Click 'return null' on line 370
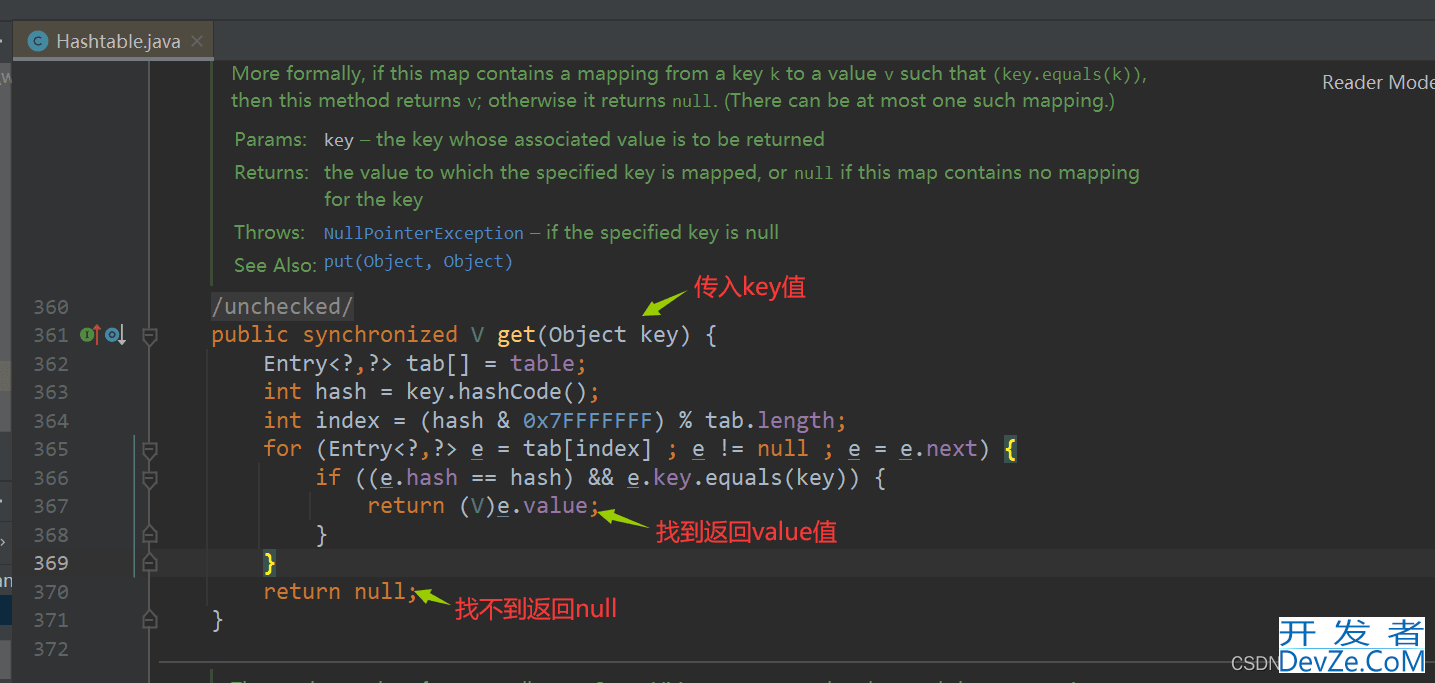The width and height of the screenshot is (1435, 683). [x=334, y=591]
